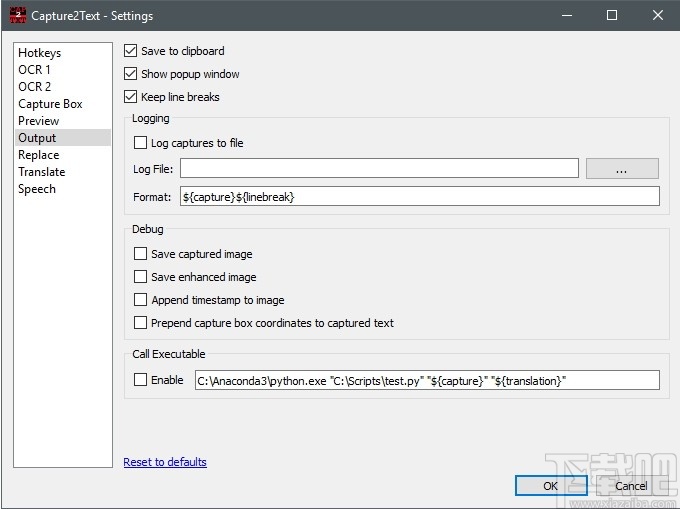This screenshot has width=680, height=509.
Task: Select OCR 1 in the sidebar
Action: pos(34,70)
